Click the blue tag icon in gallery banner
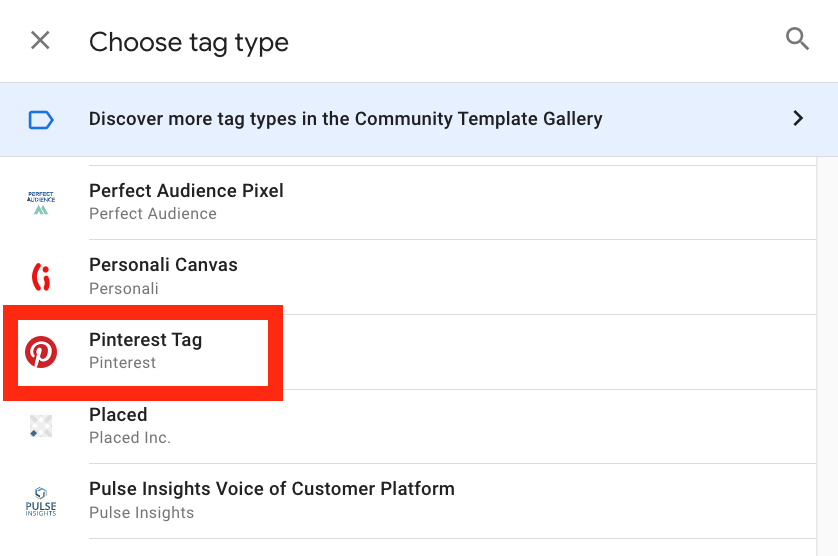Screen dimensions: 838x556 [41, 120]
